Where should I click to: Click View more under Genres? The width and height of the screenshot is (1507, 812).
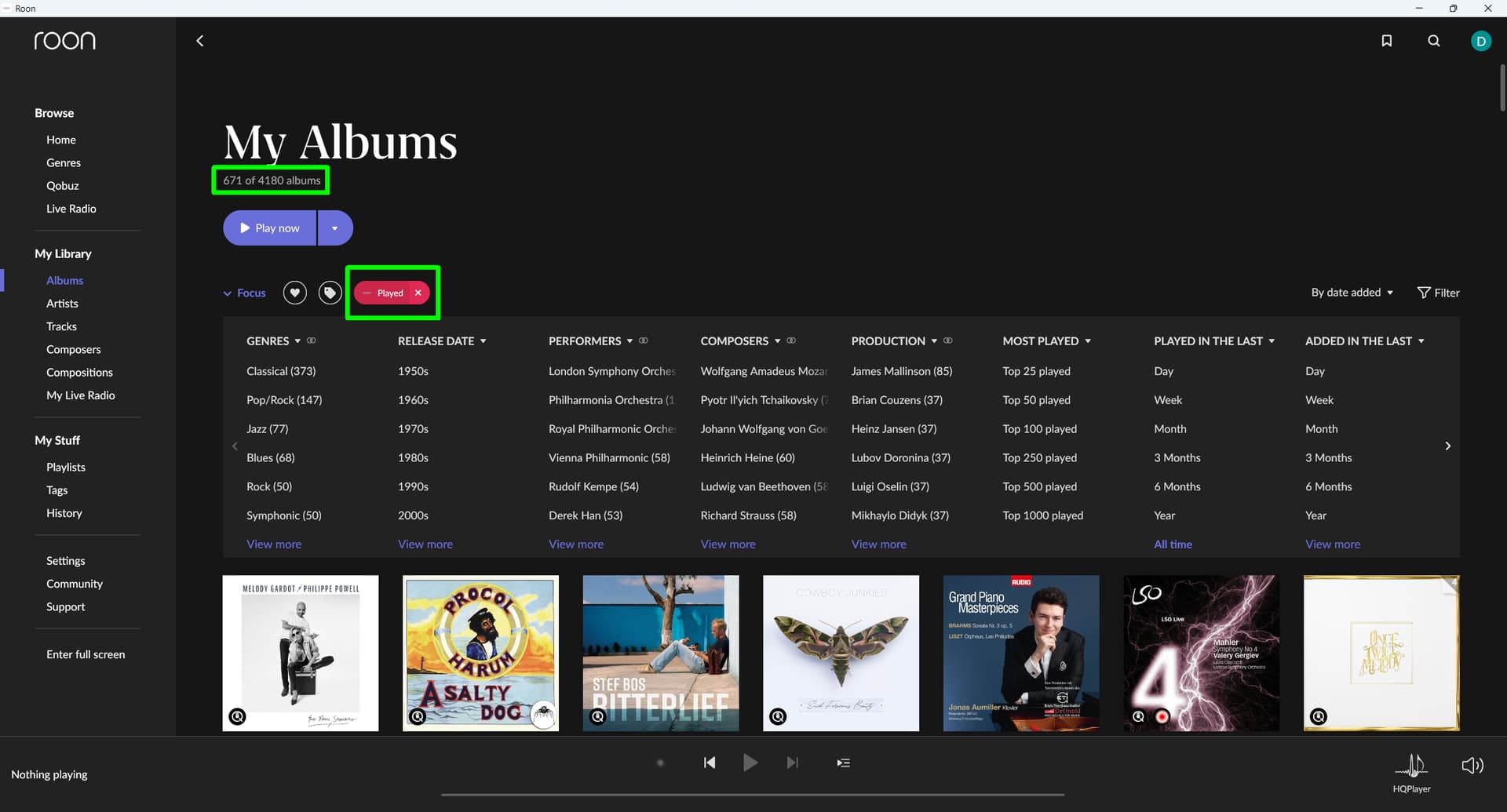tap(274, 544)
